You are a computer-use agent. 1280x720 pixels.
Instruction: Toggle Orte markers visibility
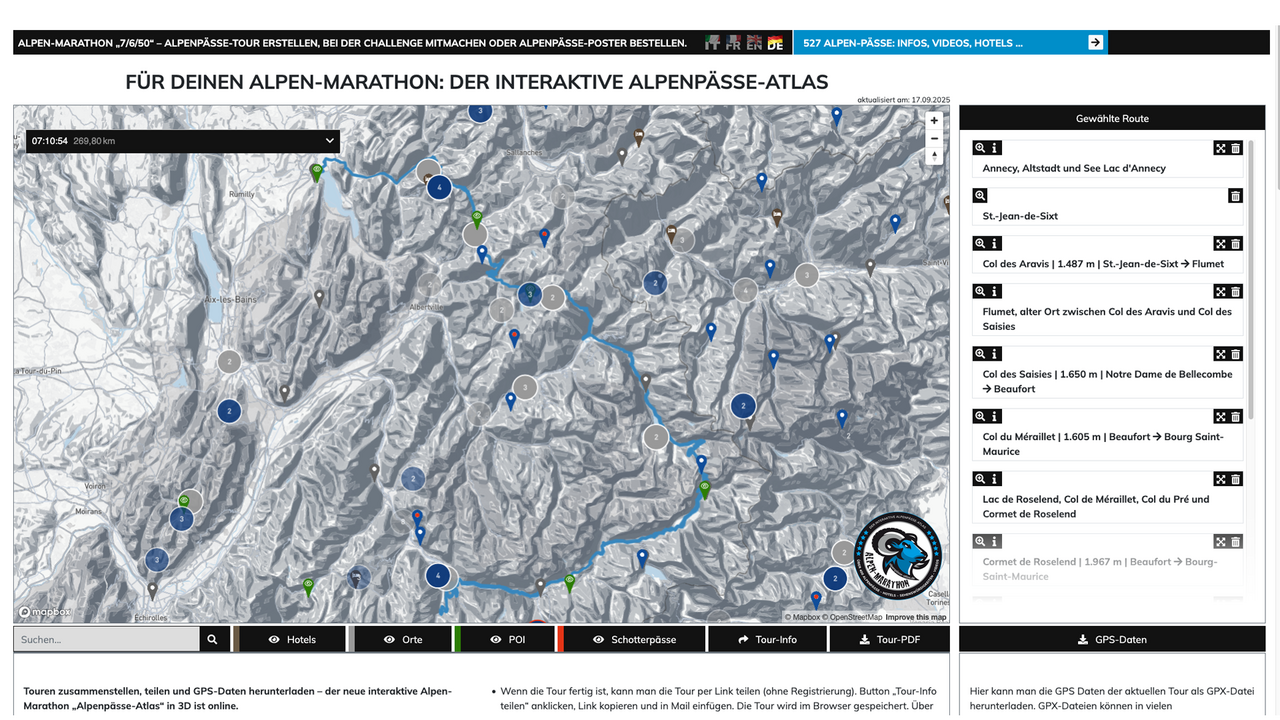pos(402,639)
